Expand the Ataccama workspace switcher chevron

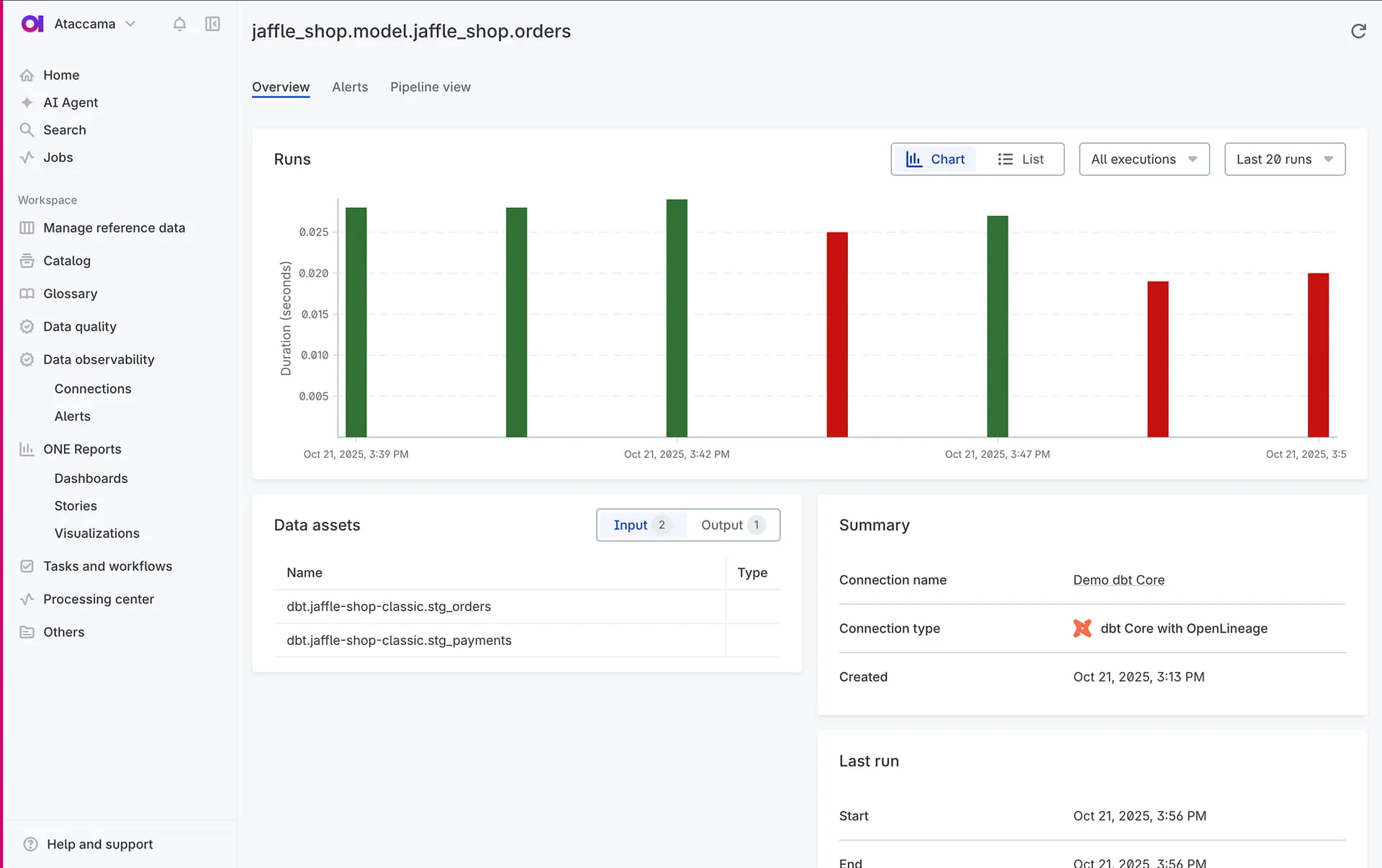click(130, 24)
